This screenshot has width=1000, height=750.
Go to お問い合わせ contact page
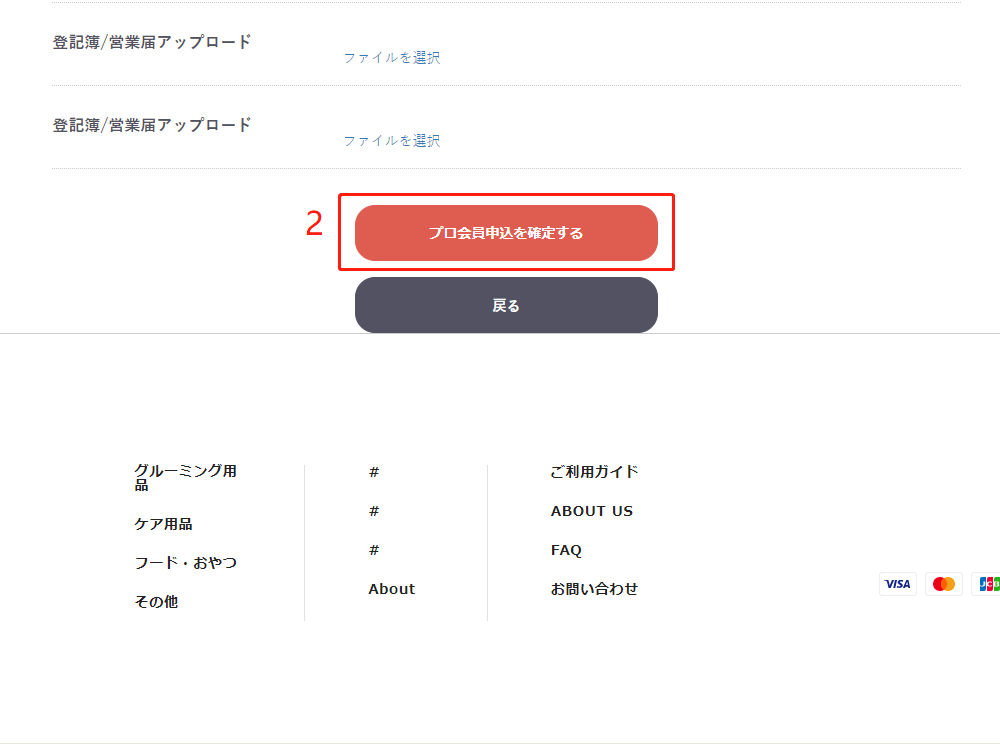(x=594, y=589)
